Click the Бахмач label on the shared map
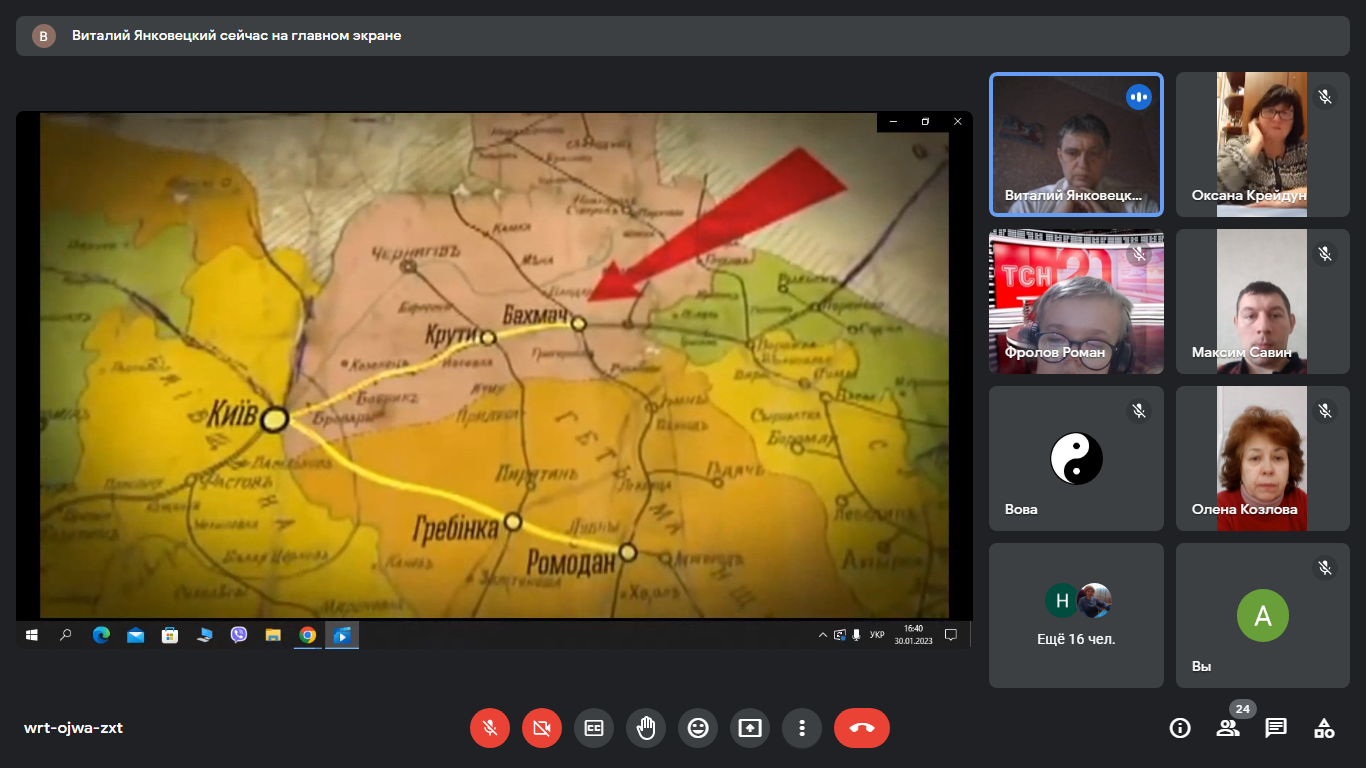 point(535,316)
